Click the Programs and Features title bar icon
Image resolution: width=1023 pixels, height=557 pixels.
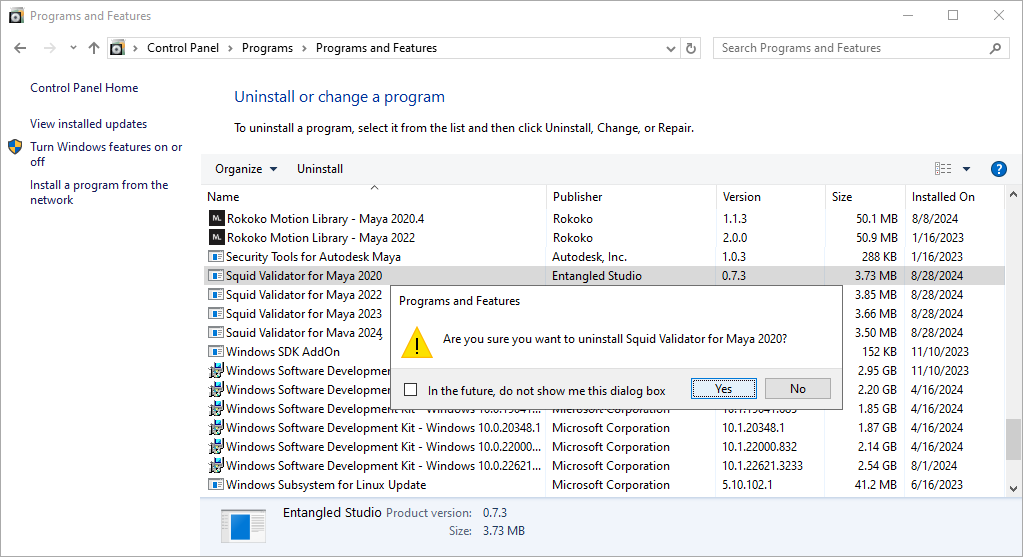tap(16, 16)
